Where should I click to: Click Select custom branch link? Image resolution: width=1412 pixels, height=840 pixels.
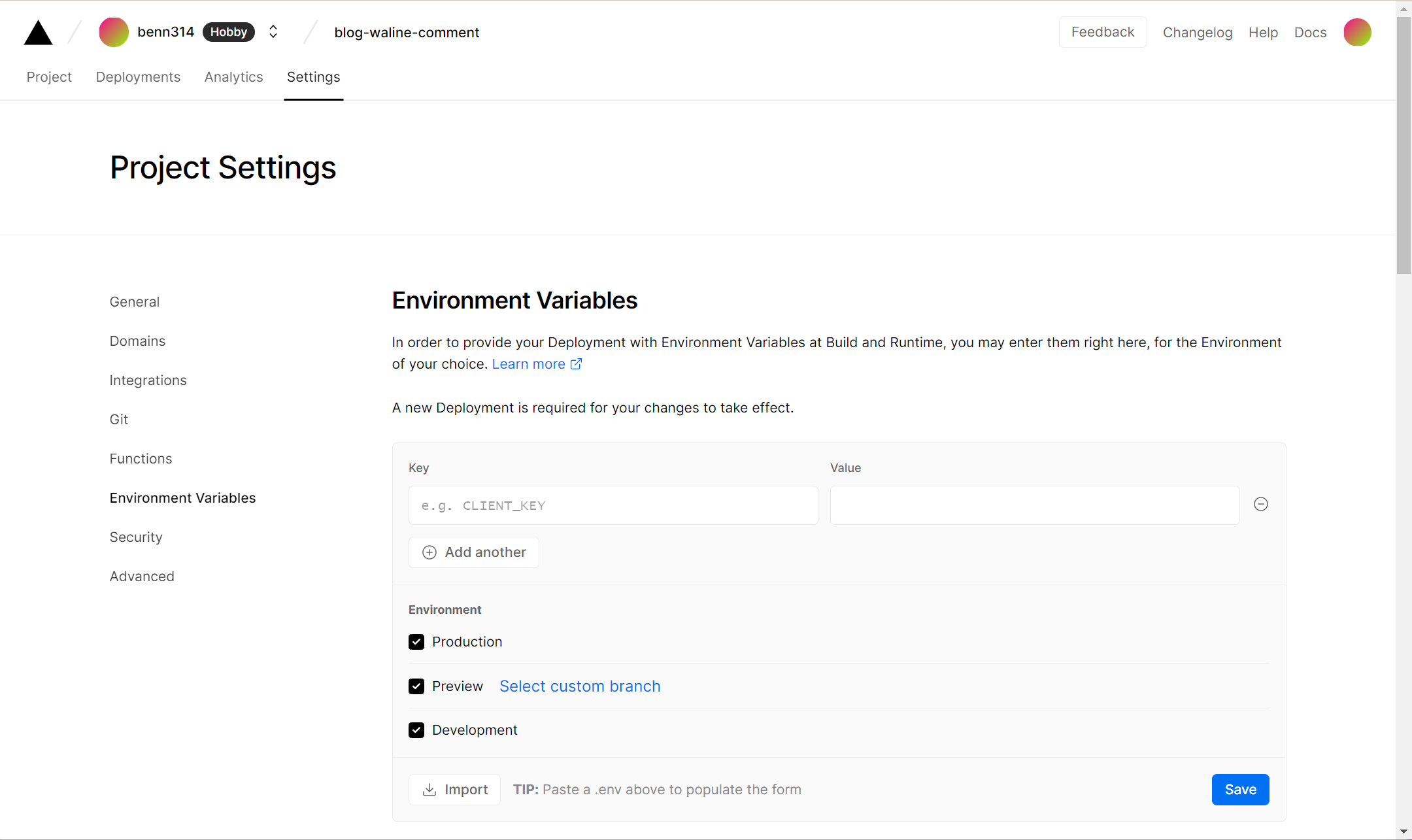point(580,686)
